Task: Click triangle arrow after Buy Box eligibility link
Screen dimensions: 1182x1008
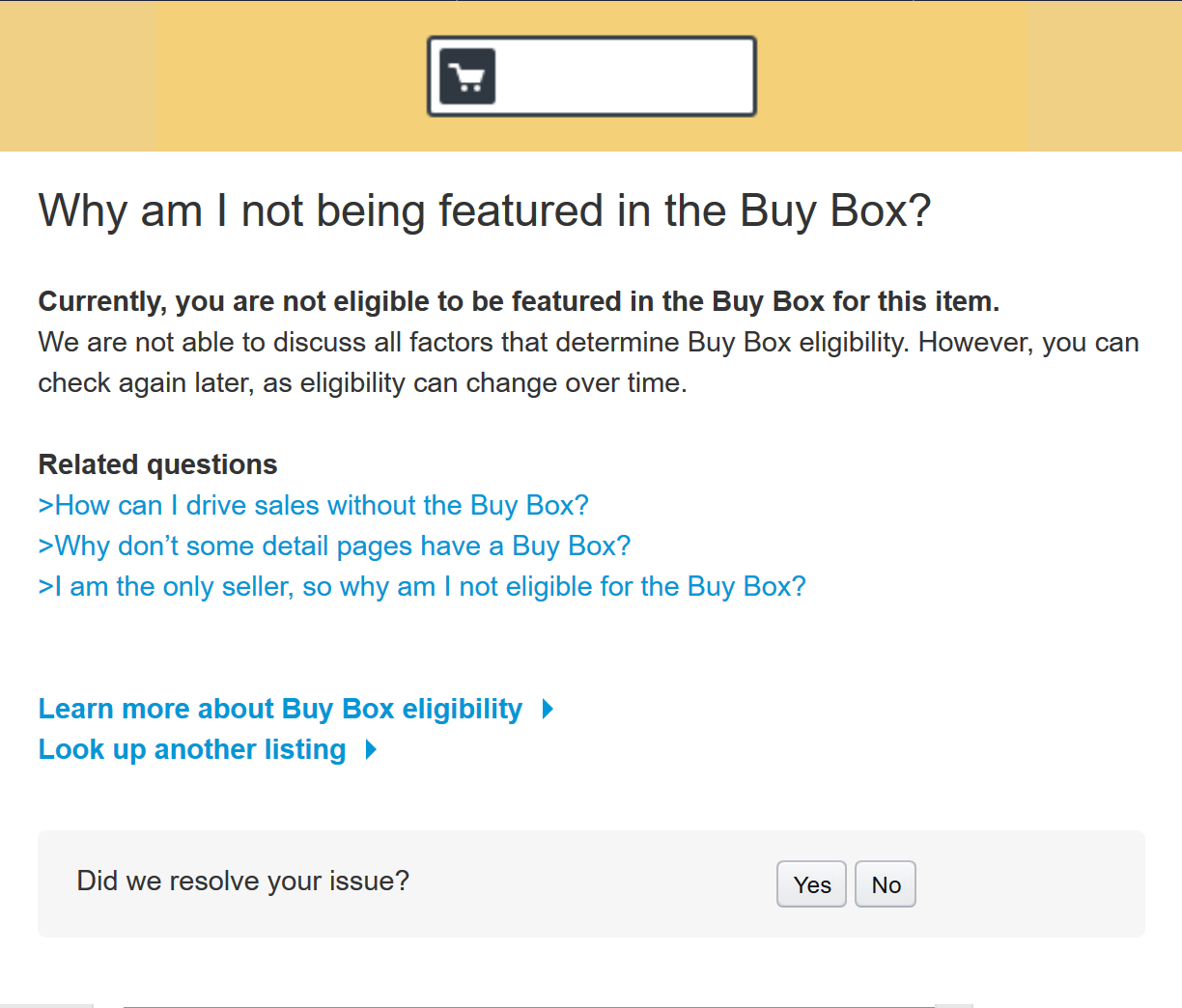Action: 548,709
